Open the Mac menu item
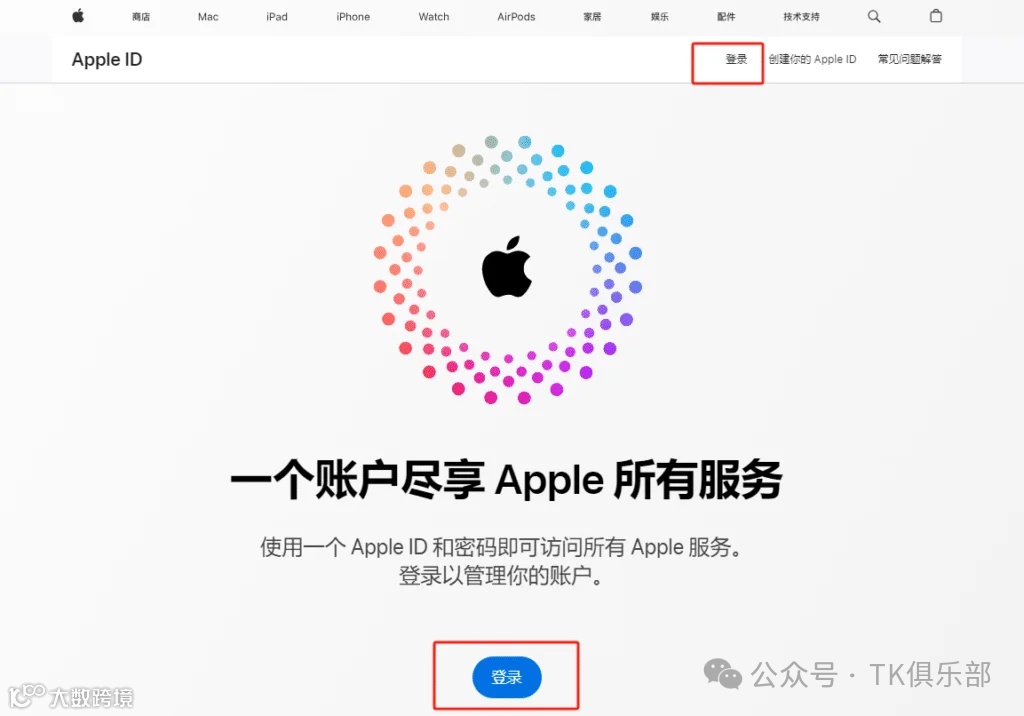 click(208, 17)
